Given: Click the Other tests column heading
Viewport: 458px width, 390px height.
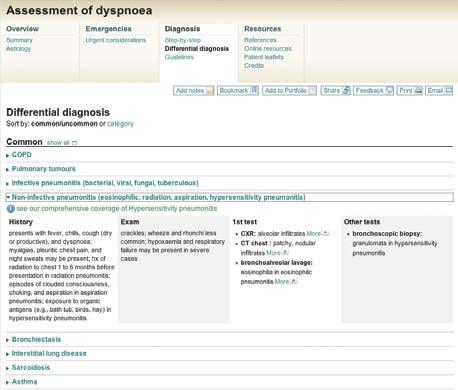Looking at the screenshot, I should pos(362,222).
